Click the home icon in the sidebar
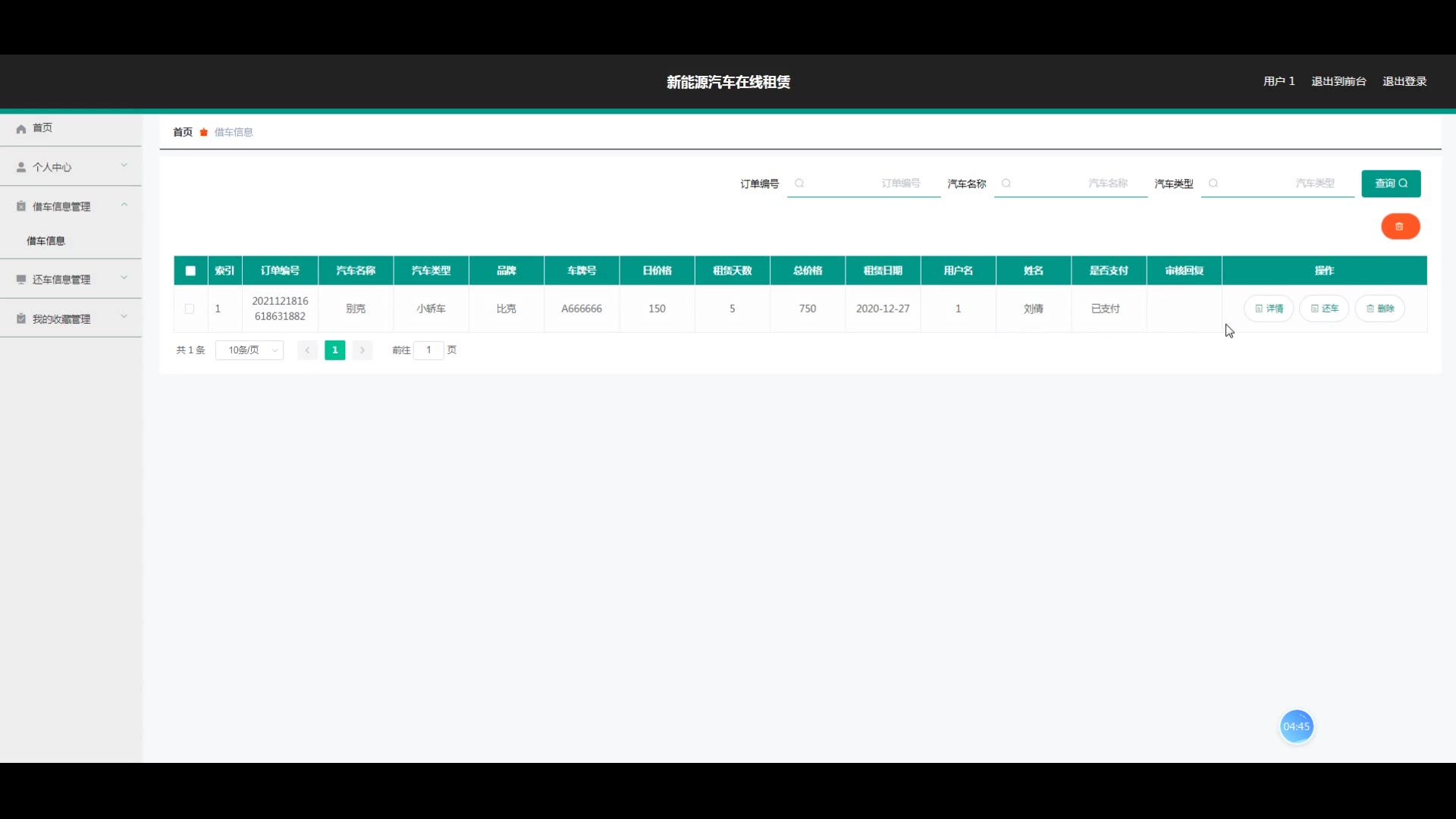Viewport: 1456px width, 819px height. 21,129
